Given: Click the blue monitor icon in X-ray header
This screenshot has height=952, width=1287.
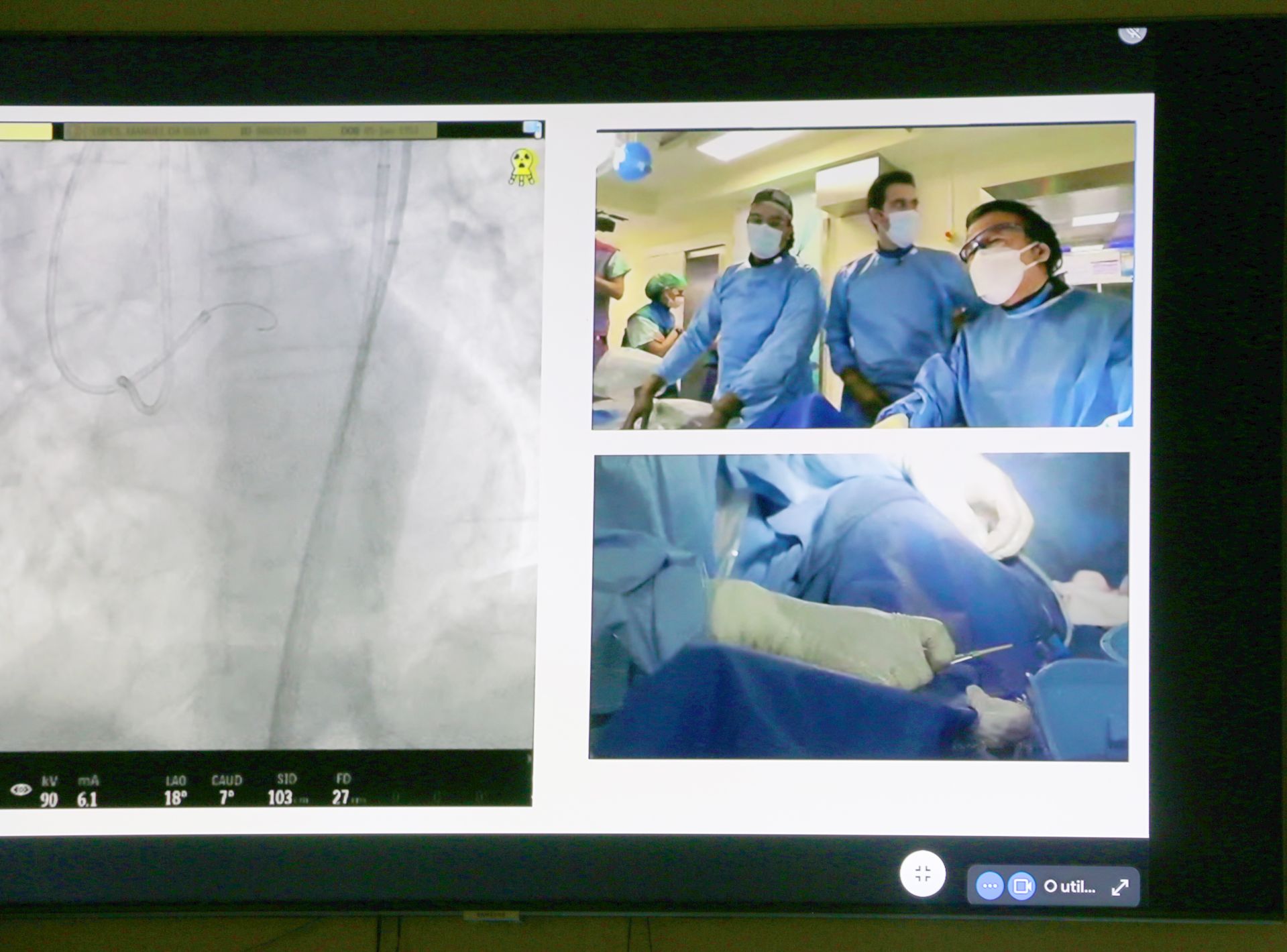Looking at the screenshot, I should click(x=533, y=129).
